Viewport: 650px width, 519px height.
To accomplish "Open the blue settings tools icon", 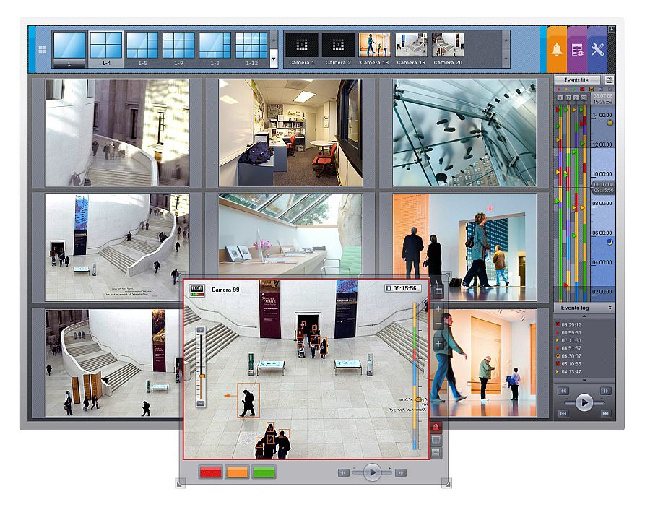I will click(x=598, y=49).
